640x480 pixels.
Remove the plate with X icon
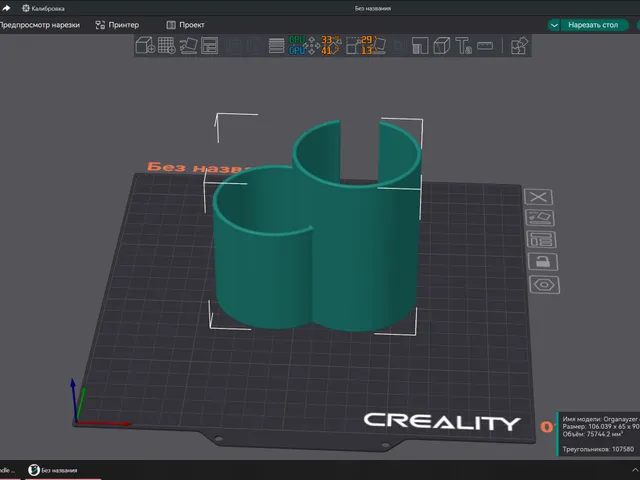click(538, 197)
